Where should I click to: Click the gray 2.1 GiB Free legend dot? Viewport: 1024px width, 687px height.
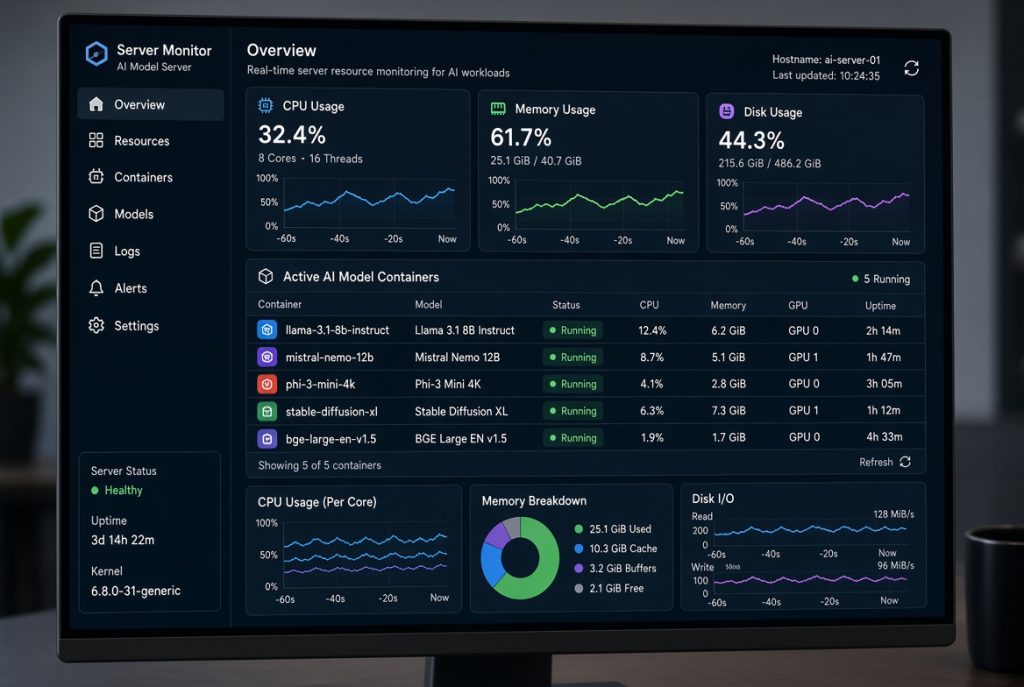point(579,588)
